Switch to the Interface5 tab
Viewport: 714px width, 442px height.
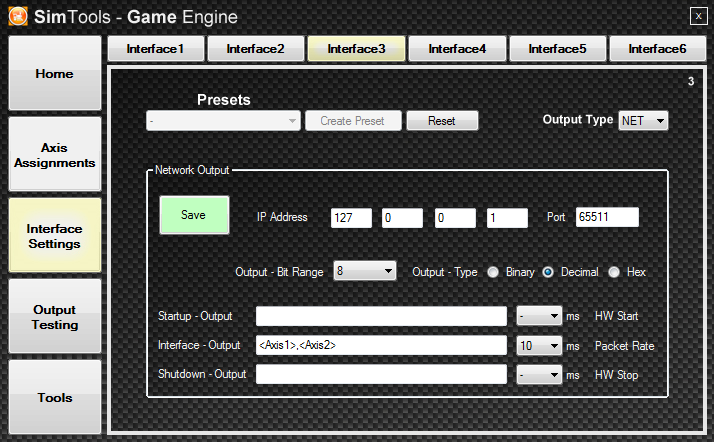pyautogui.click(x=557, y=48)
